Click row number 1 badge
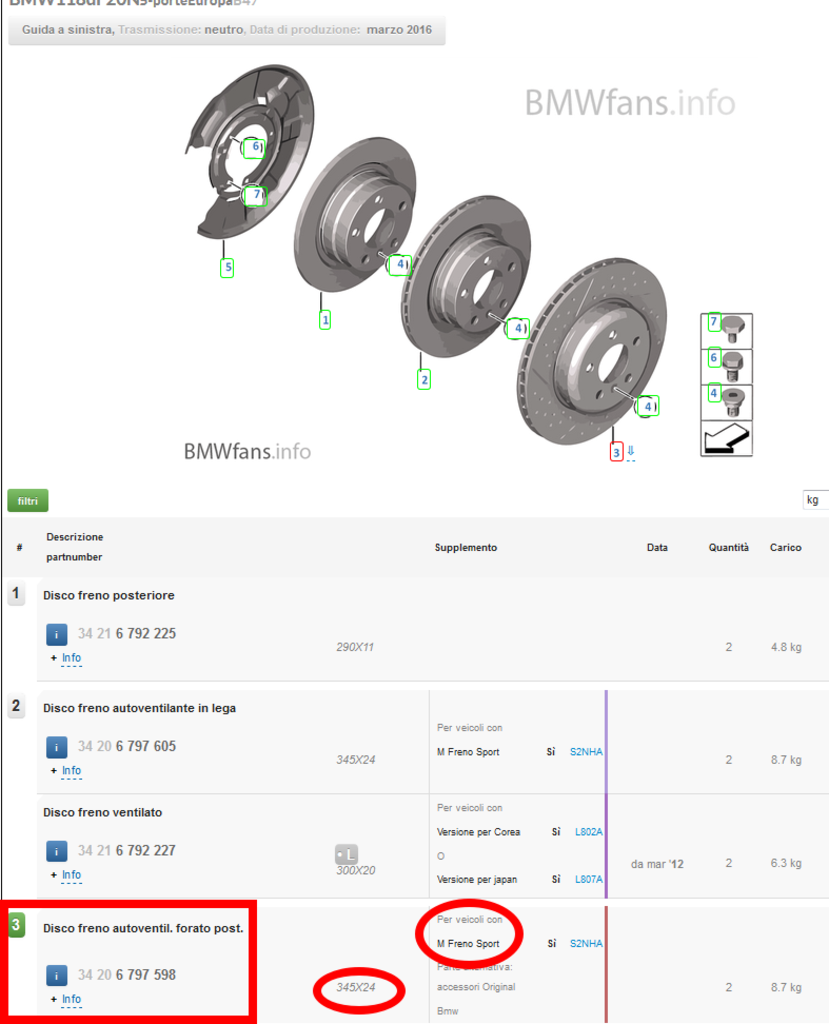The image size is (829, 1024). pos(16,594)
